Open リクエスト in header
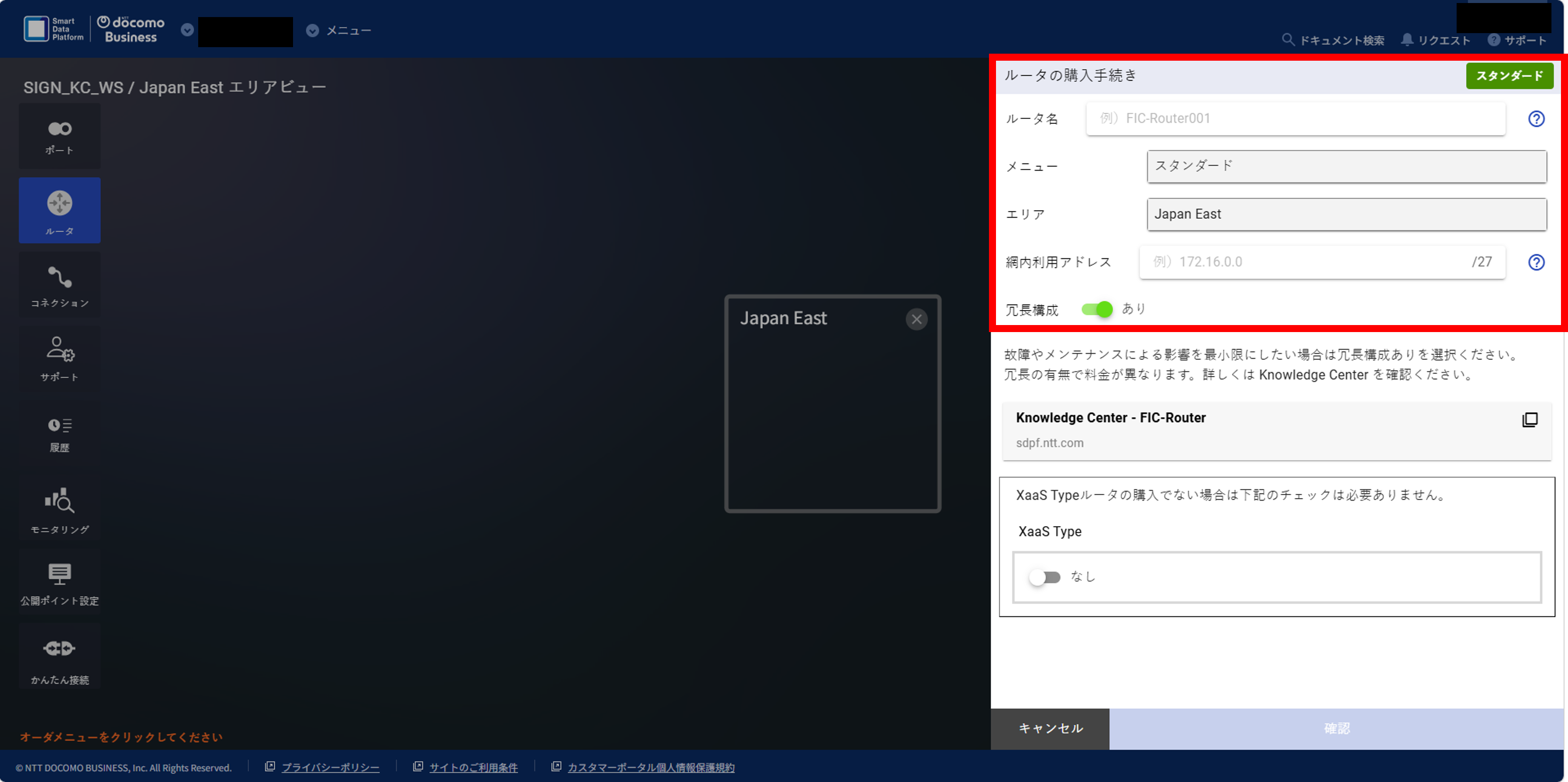The image size is (1568, 782). point(1436,40)
